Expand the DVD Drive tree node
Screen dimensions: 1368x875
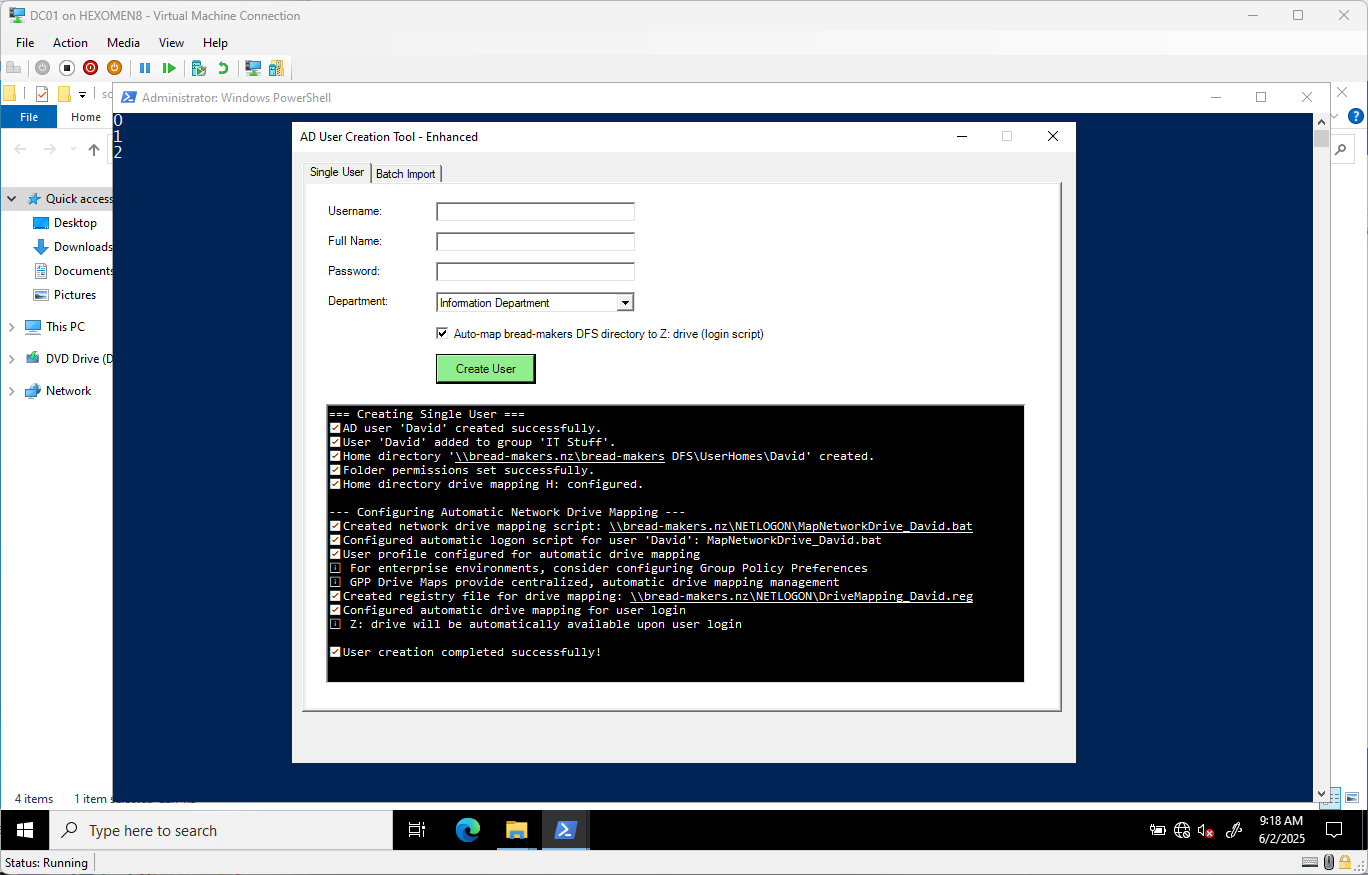[12, 359]
